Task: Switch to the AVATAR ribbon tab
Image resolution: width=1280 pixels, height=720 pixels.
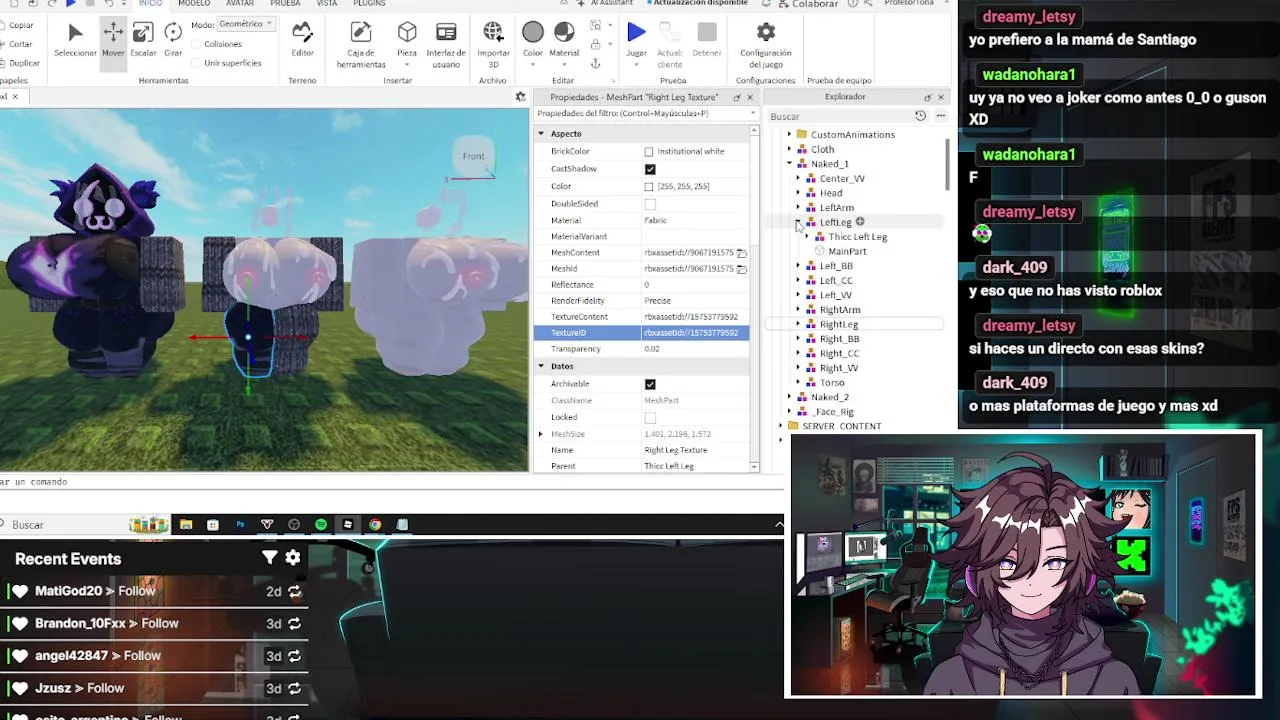Action: coord(240,4)
